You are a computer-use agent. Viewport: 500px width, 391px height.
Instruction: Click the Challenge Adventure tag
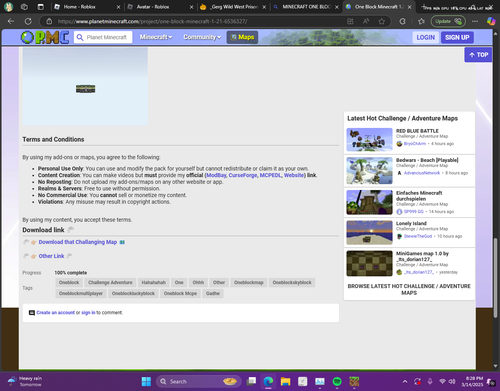click(110, 283)
